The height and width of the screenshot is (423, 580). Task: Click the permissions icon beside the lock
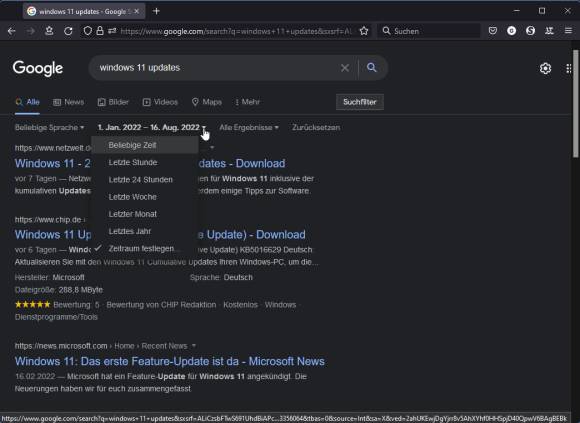112,31
